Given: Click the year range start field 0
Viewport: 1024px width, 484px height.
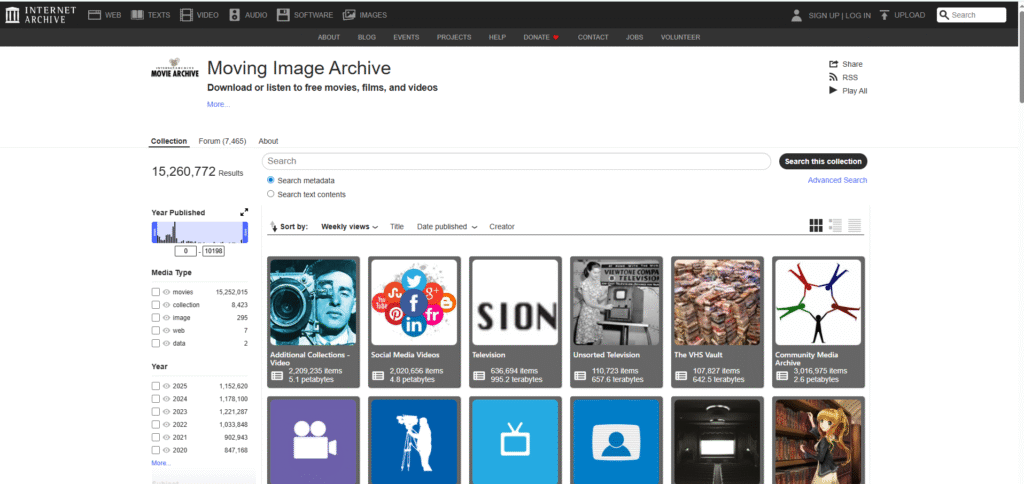Looking at the screenshot, I should click(x=185, y=251).
